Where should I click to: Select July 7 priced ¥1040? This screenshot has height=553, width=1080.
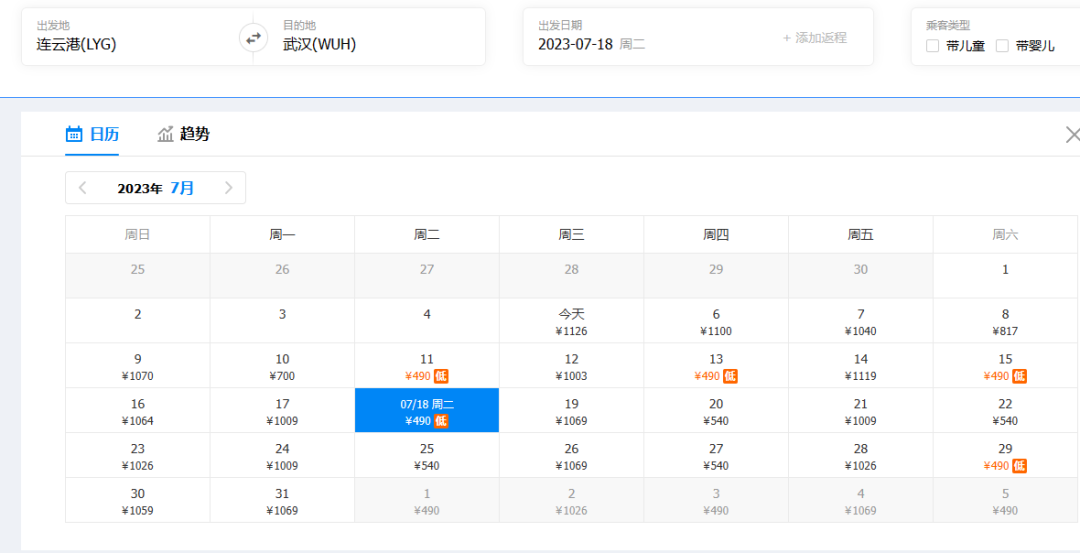tap(861, 320)
